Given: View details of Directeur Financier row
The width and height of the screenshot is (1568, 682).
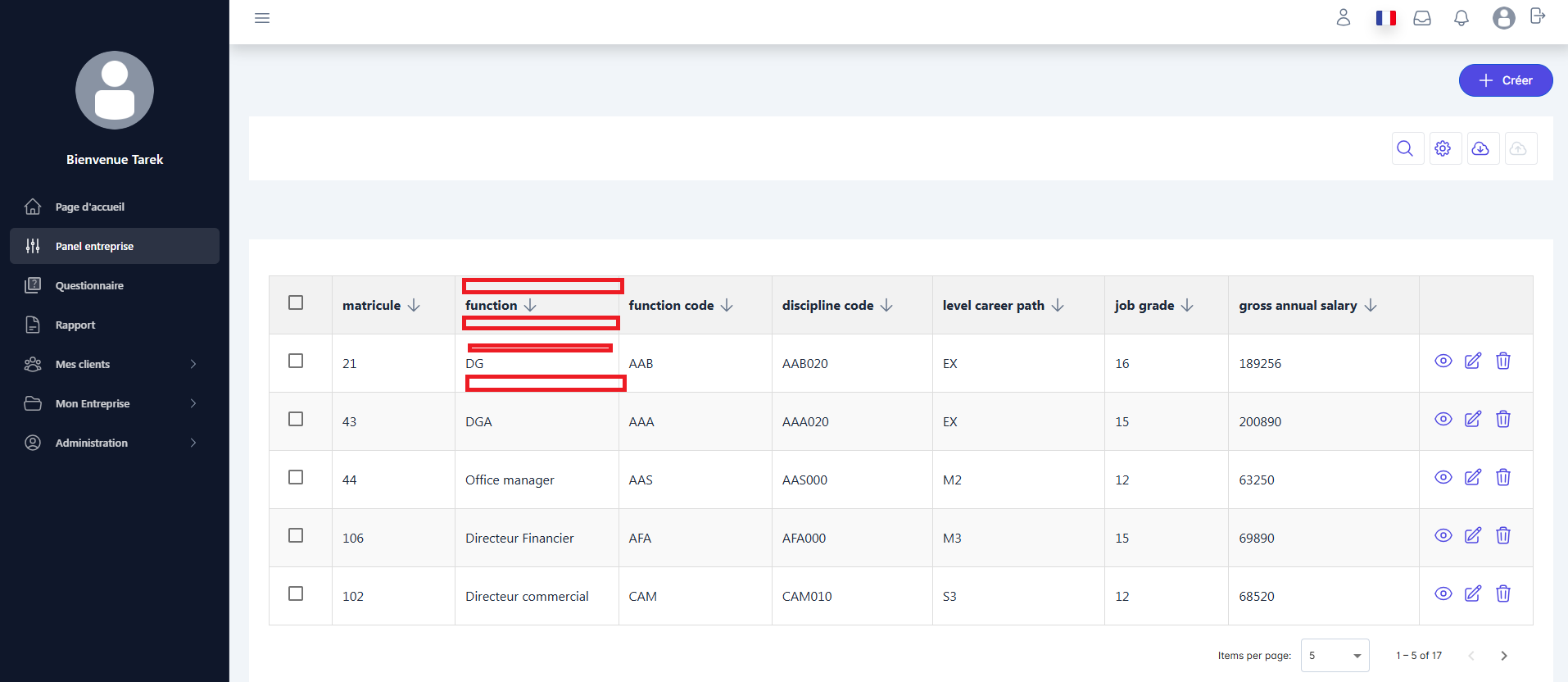Looking at the screenshot, I should pos(1443,536).
